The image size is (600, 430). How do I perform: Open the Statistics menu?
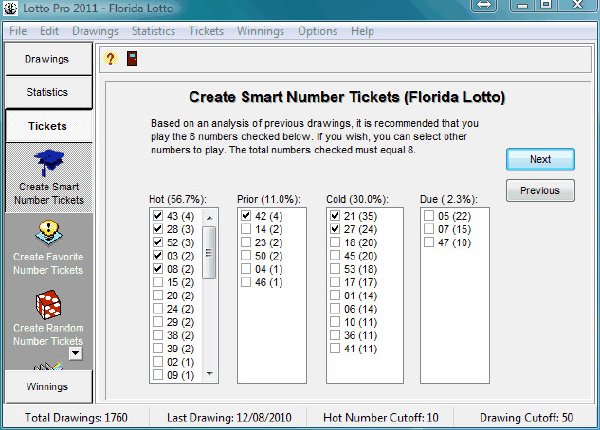153,31
